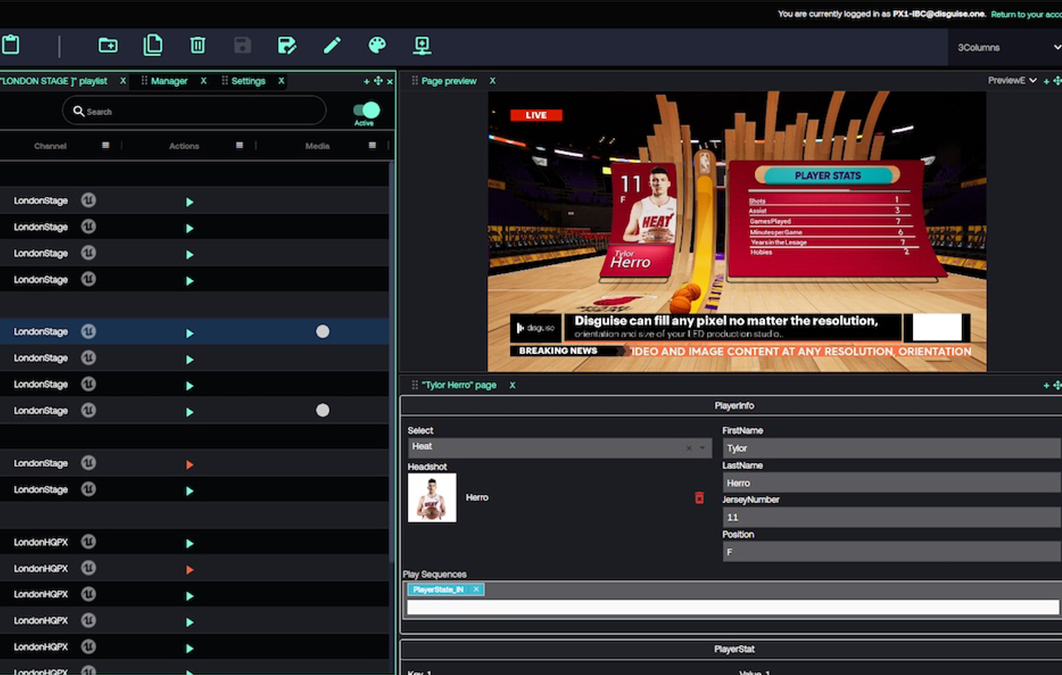Click the white Play Sequences input box
Viewport: 1062px width, 675px height.
733,607
